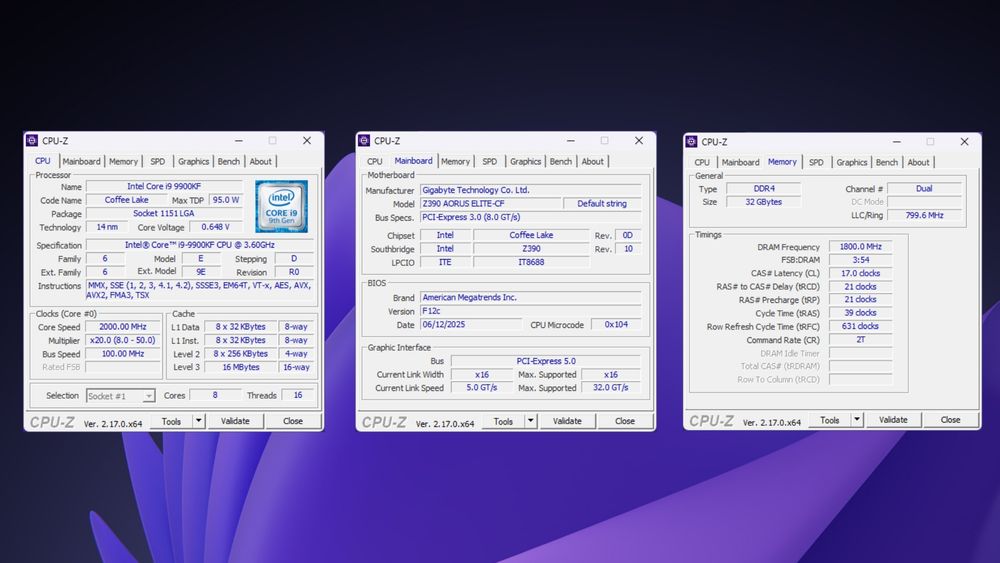Click the 'Default string' field in Mainboard window
Viewport: 1000px width, 563px height.
coord(602,203)
